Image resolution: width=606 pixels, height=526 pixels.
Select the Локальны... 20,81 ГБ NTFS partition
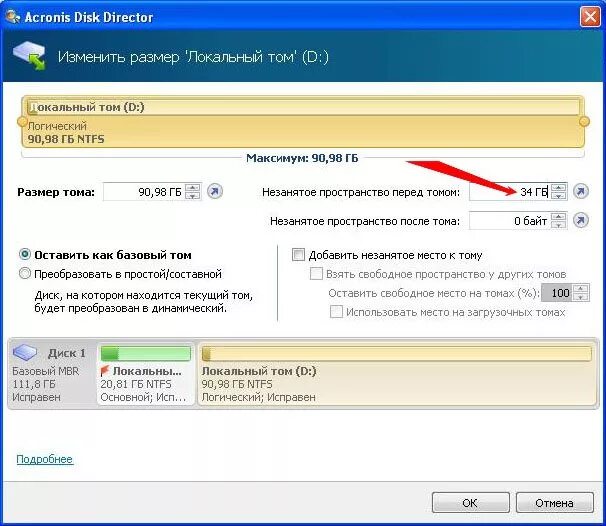[x=146, y=374]
